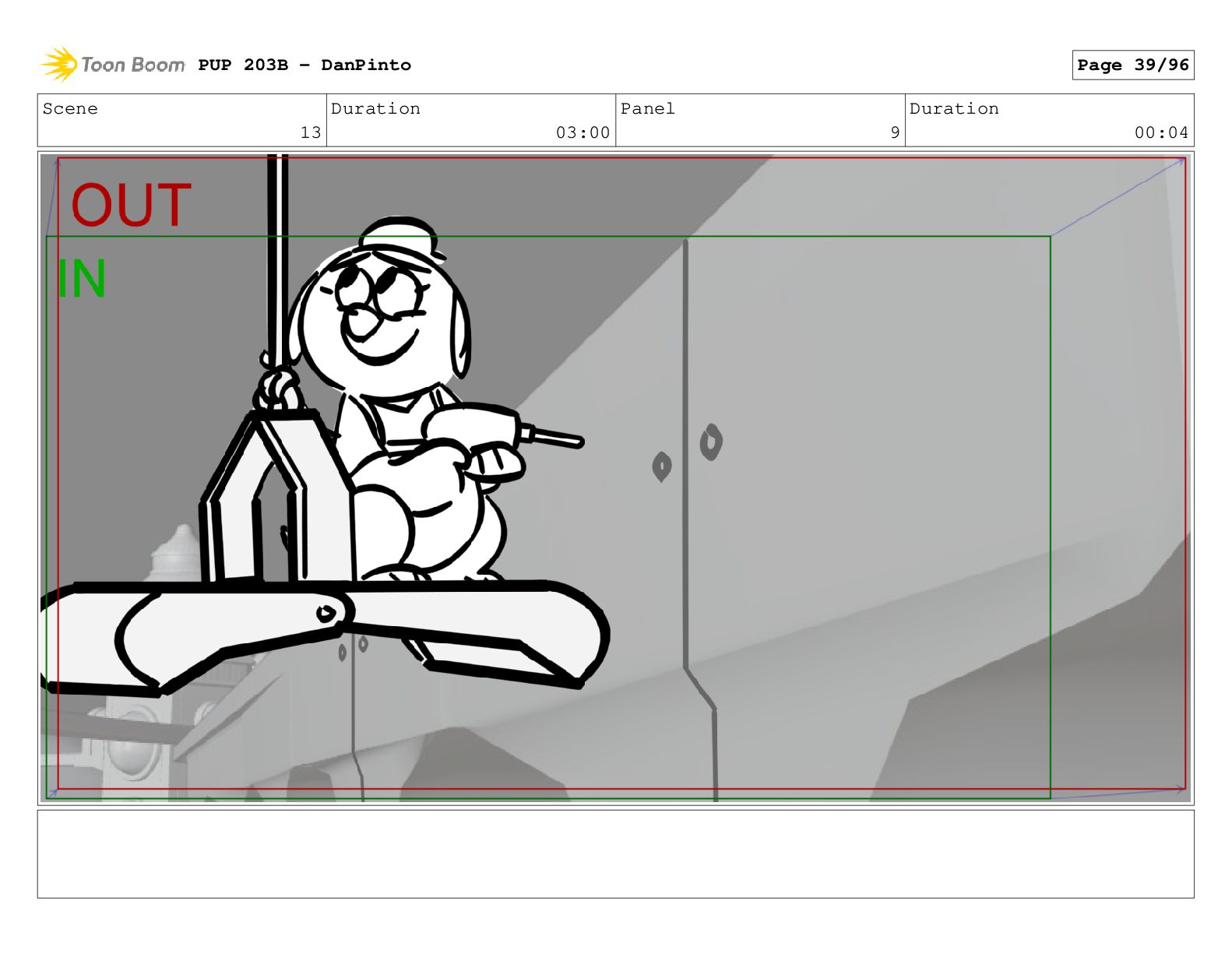Click the panel duration '00:04'
The width and height of the screenshot is (1232, 954).
click(x=1161, y=132)
